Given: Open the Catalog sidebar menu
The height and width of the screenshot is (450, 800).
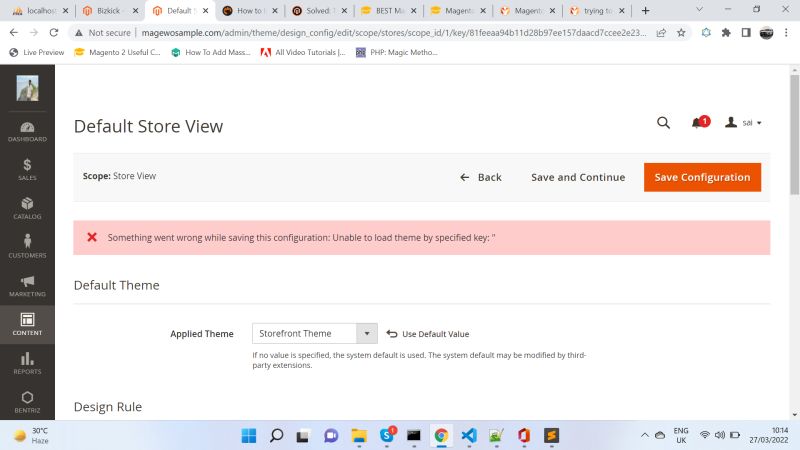Looking at the screenshot, I should 27,209.
